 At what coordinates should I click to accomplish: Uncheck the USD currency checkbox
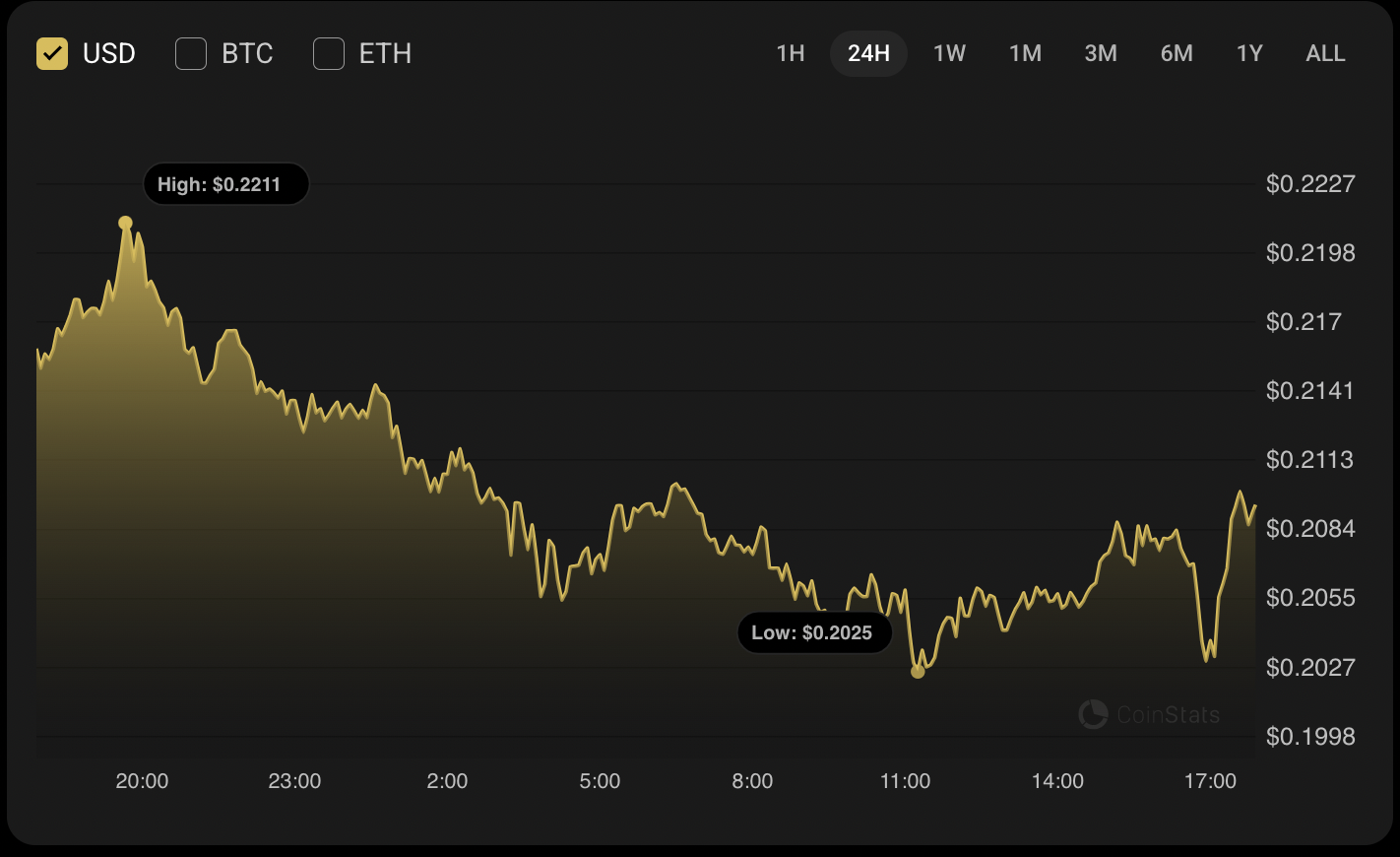point(52,53)
